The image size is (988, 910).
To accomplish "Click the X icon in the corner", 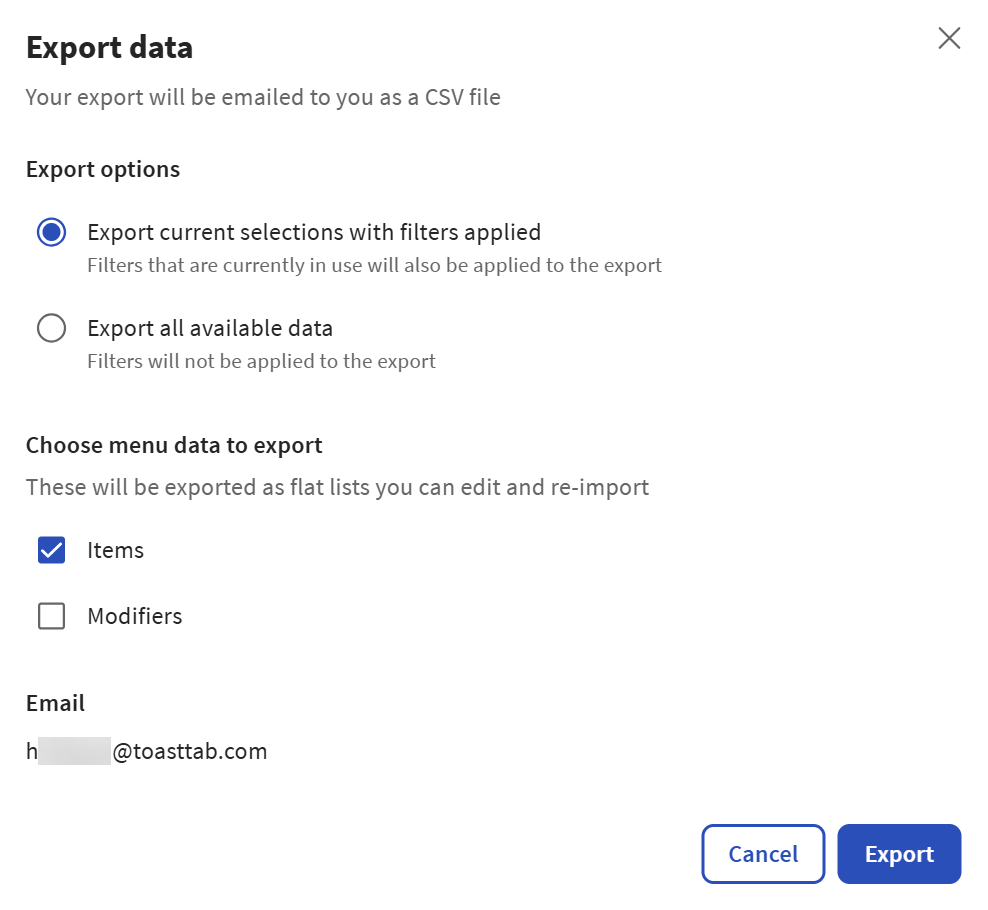I will coord(948,38).
